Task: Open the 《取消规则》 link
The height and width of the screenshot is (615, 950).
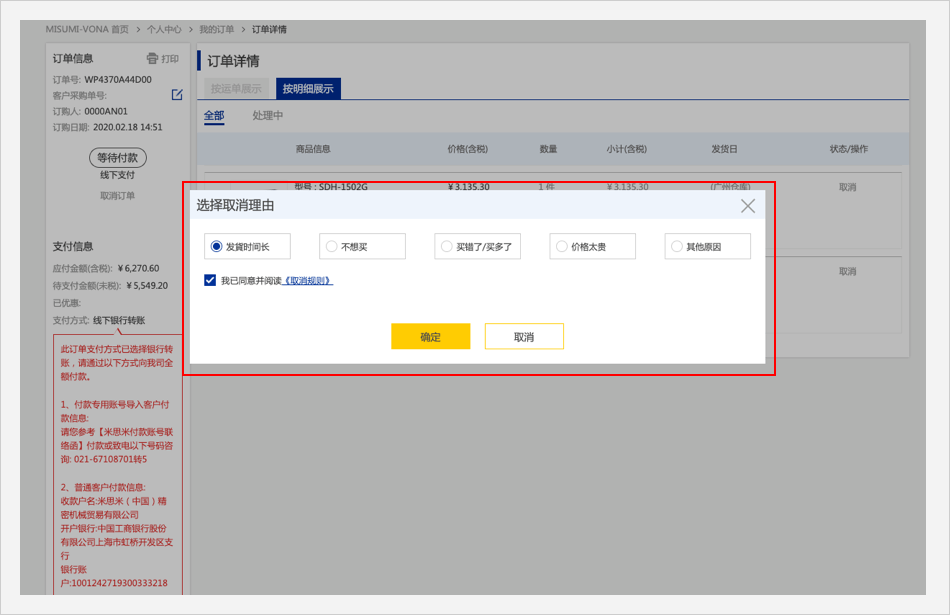Action: 308,281
